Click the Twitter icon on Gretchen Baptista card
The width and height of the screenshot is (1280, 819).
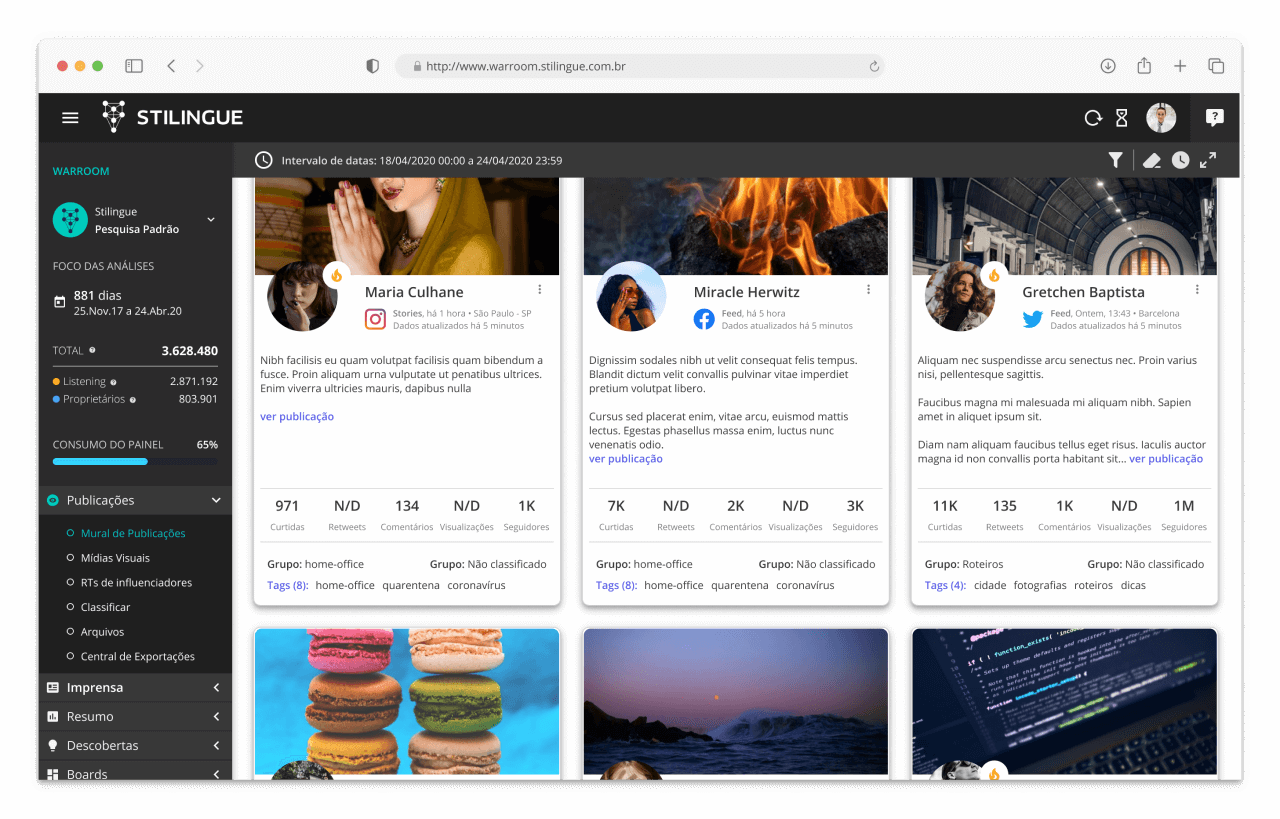pyautogui.click(x=1033, y=320)
